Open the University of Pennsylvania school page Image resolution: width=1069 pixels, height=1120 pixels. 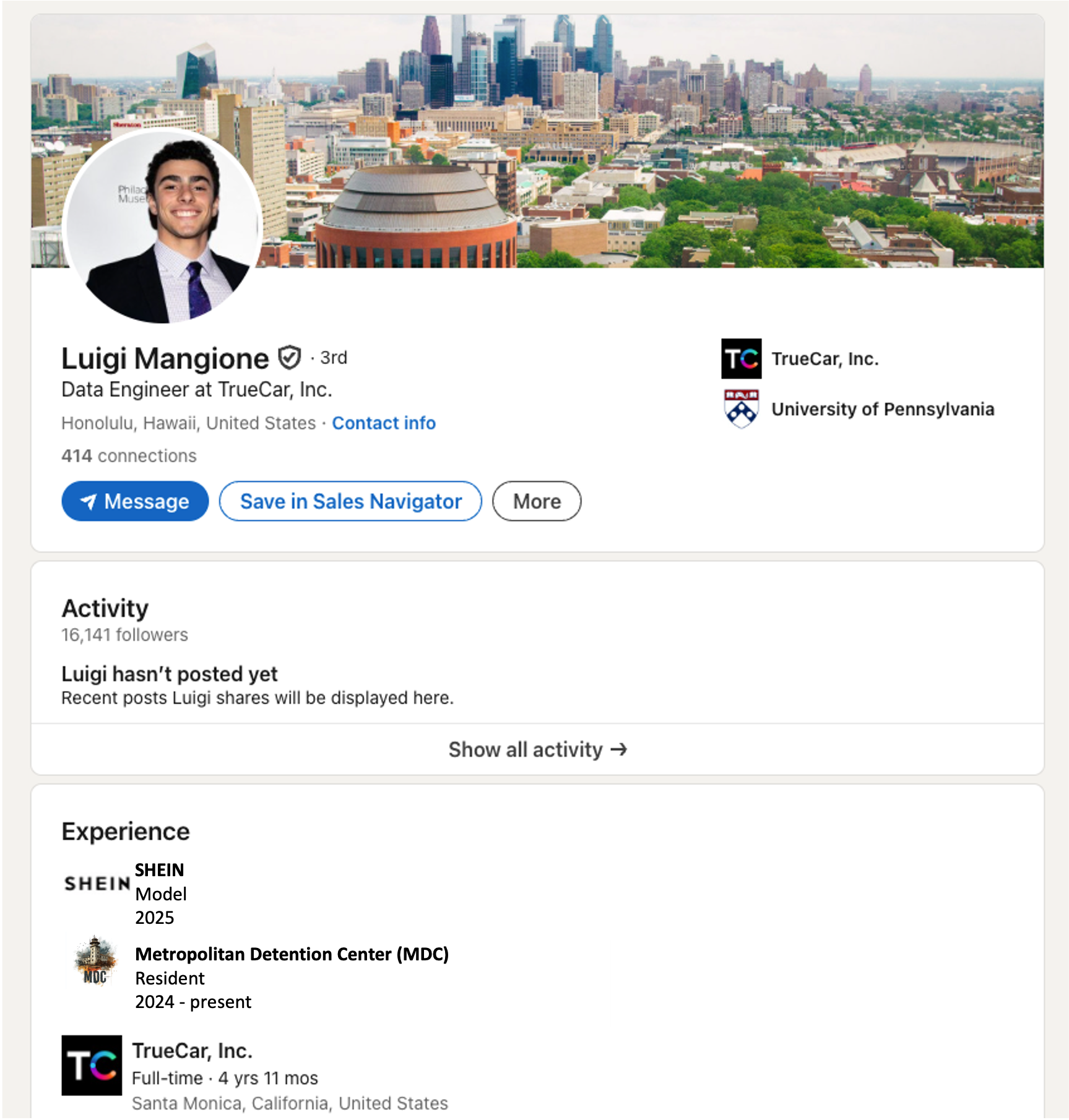883,410
